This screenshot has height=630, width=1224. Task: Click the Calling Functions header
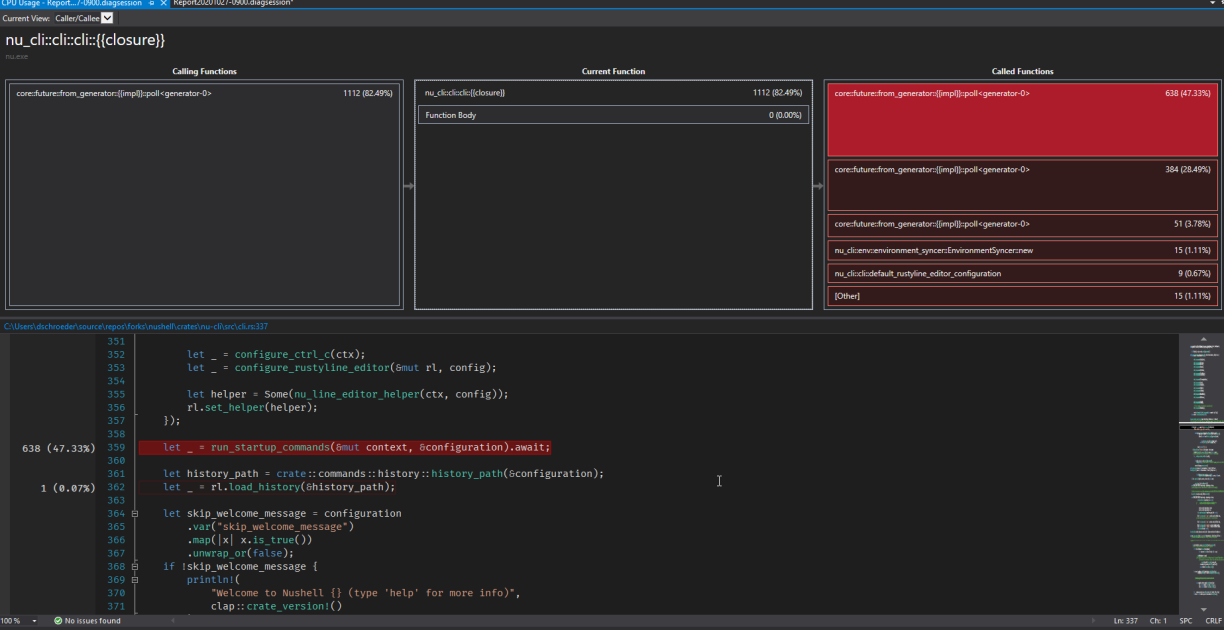[204, 72]
